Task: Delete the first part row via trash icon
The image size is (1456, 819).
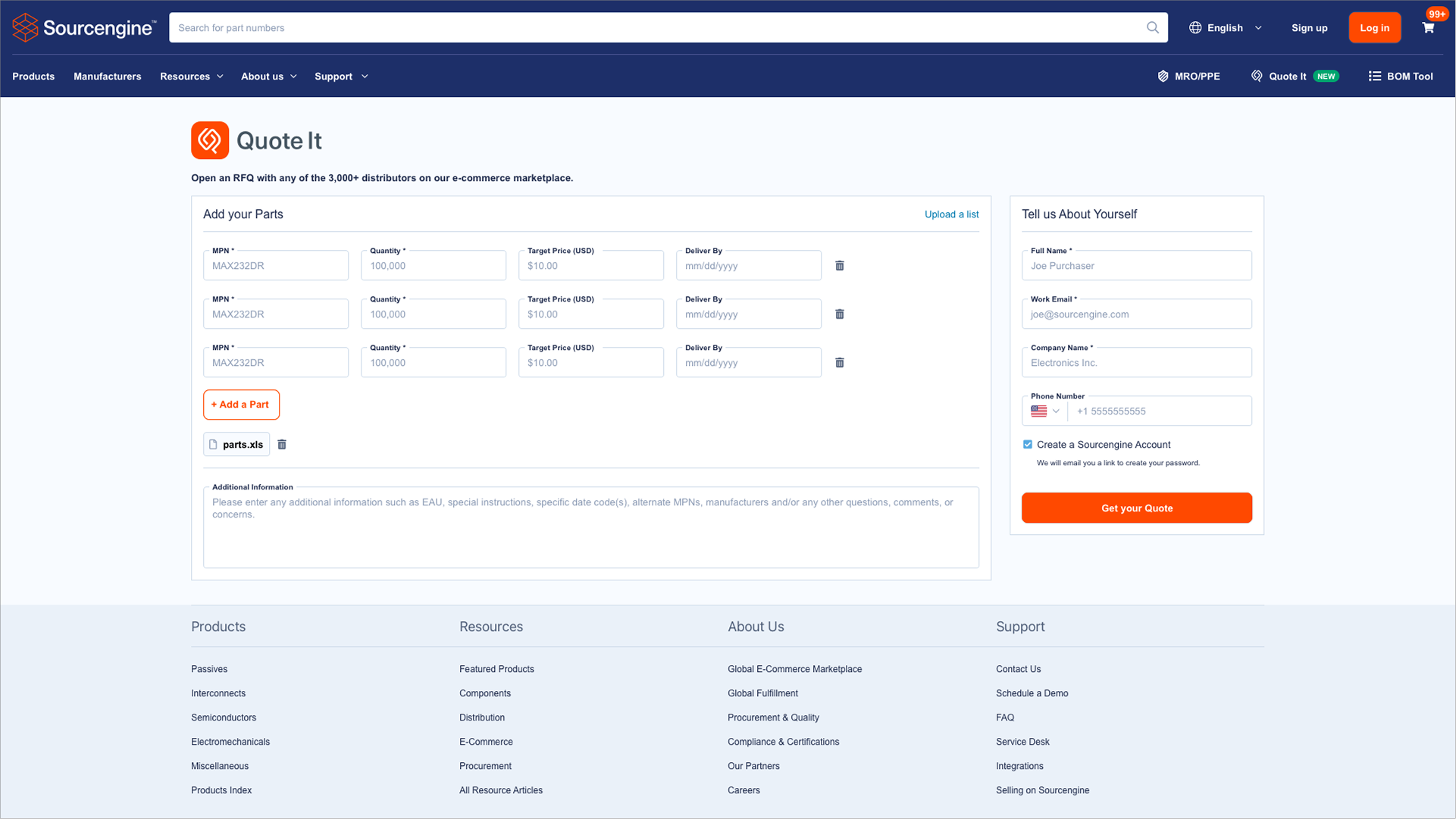Action: [x=839, y=265]
